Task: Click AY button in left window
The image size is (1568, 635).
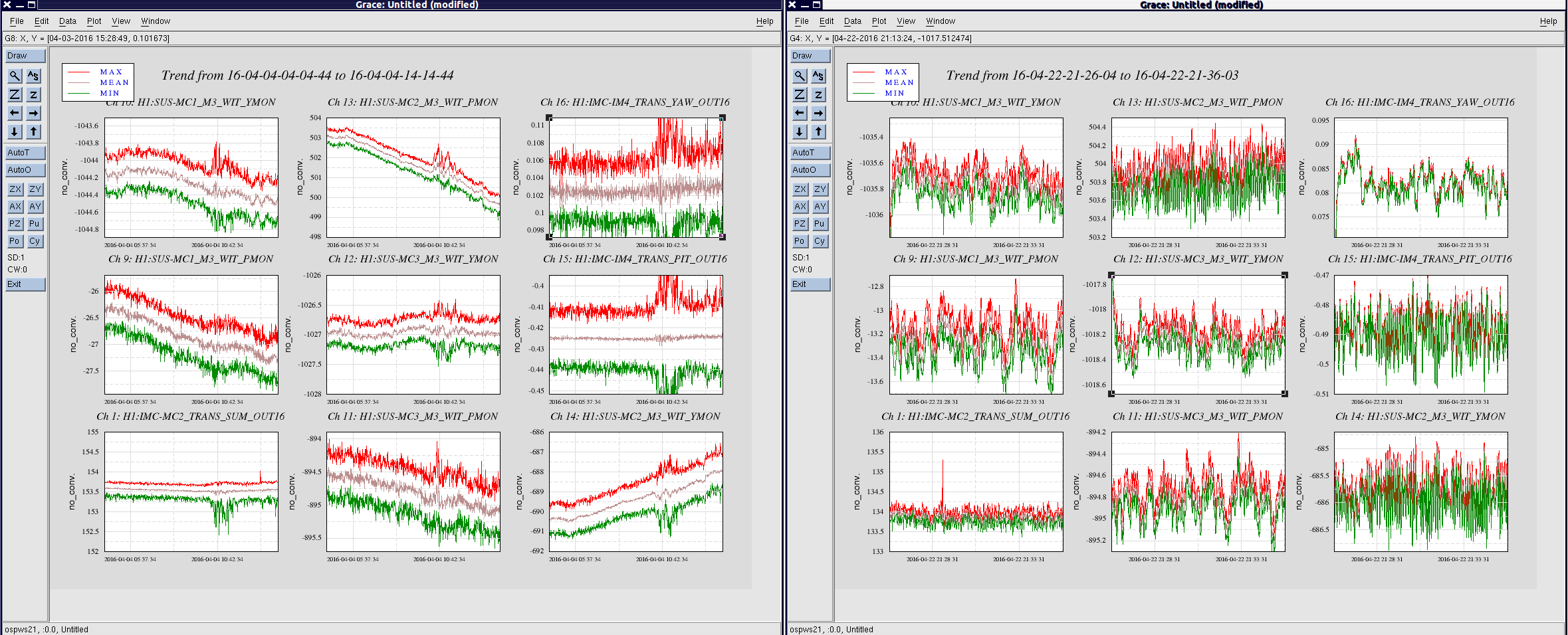Action: [x=35, y=207]
